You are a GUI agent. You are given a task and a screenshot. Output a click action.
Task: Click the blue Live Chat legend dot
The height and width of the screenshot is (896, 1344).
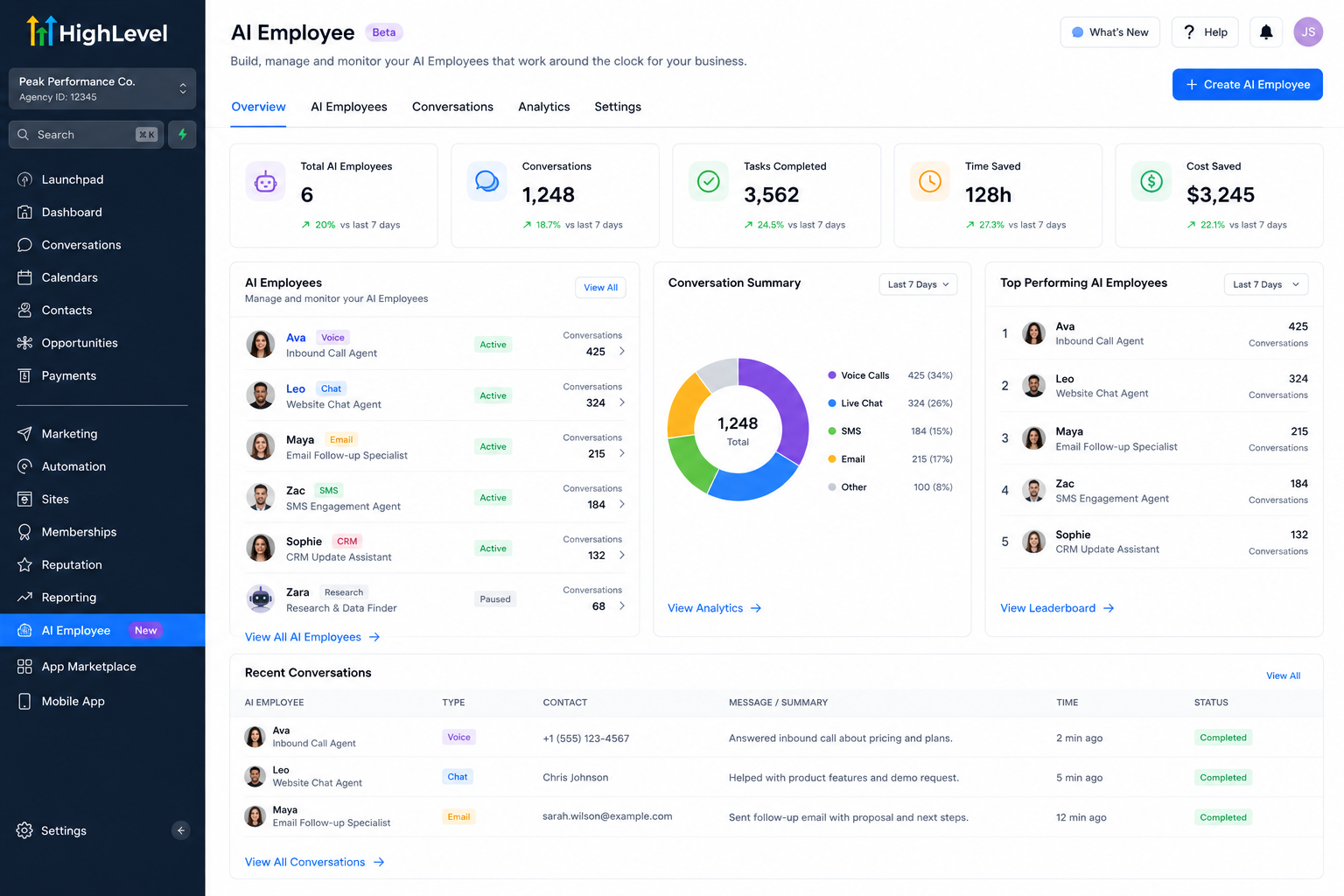[x=832, y=403]
